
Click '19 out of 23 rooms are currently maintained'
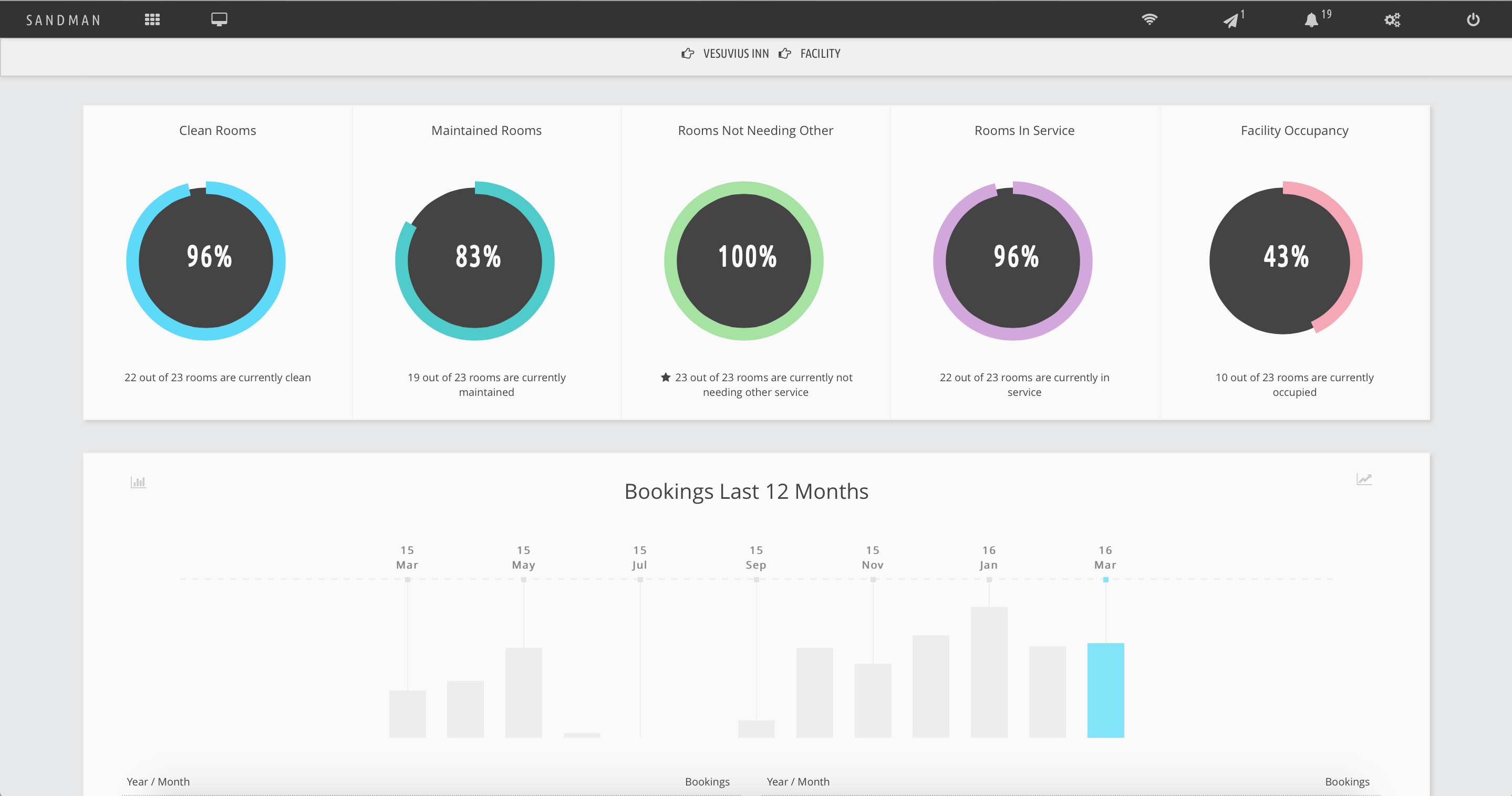pyautogui.click(x=486, y=385)
